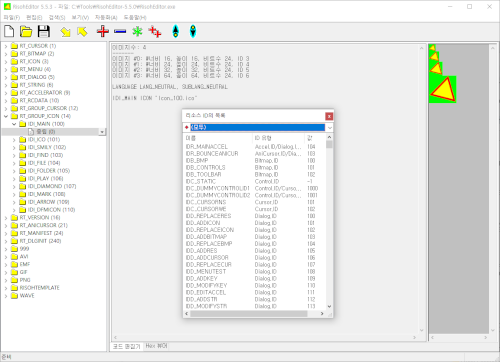500x362 pixels.
Task: Click the Open folder toolbar icon
Action: pyautogui.click(x=26, y=31)
